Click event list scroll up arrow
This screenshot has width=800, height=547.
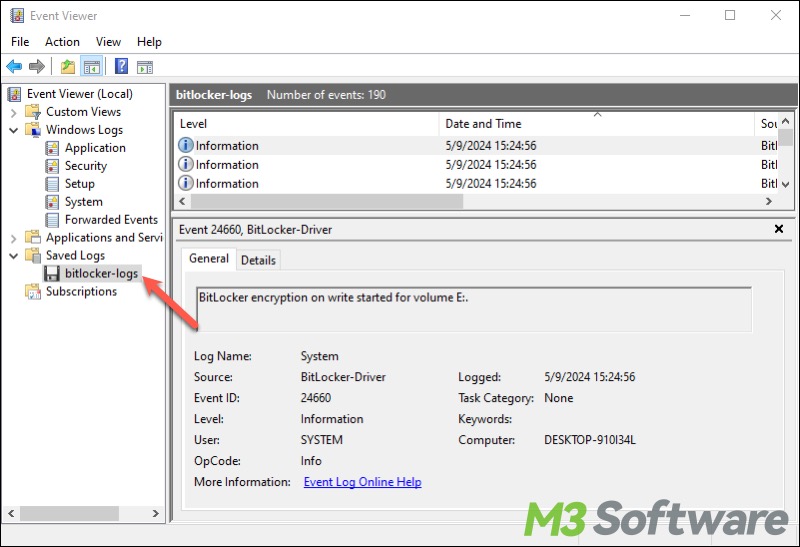click(786, 121)
